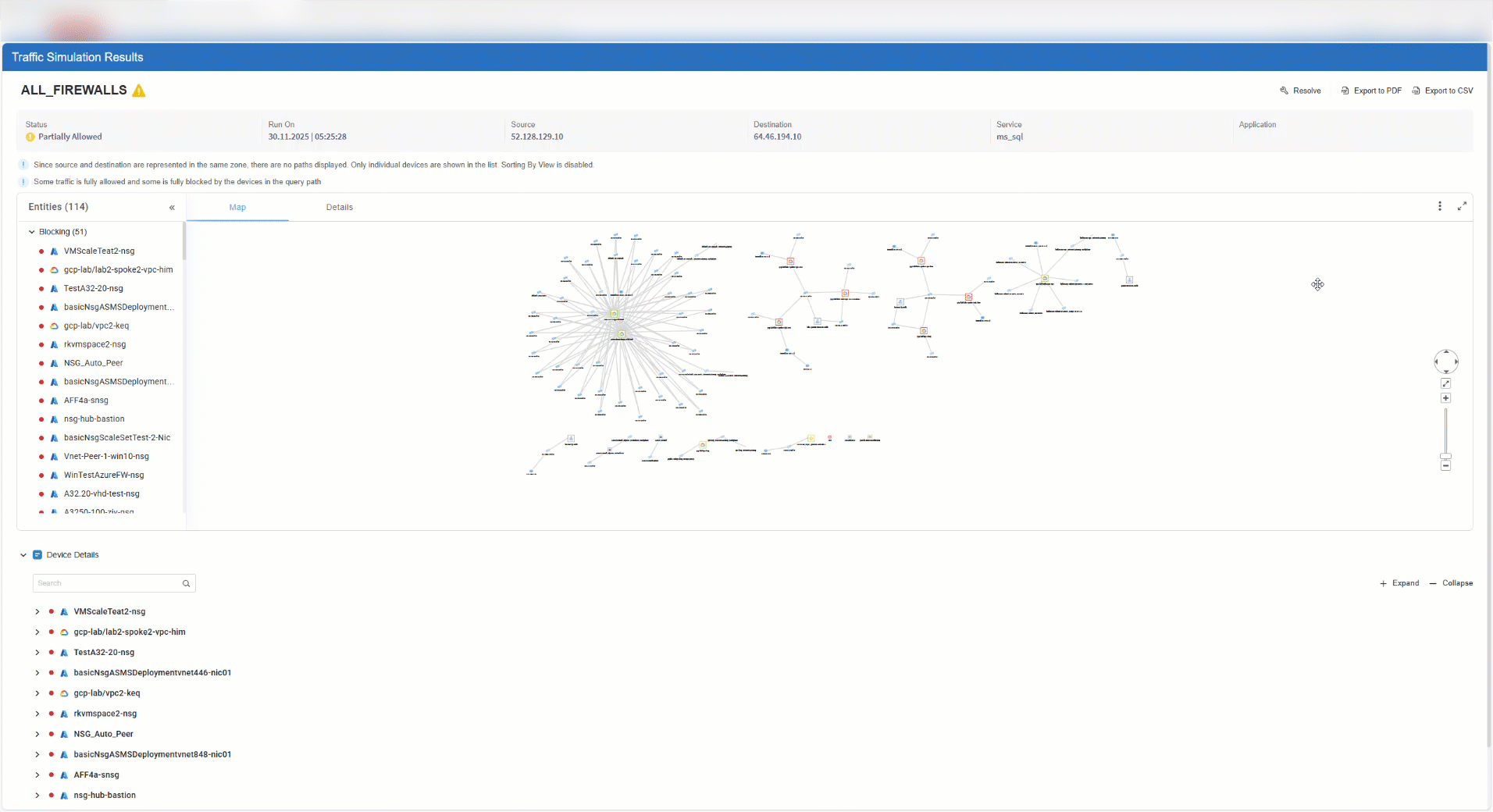
Task: Export results to PDF
Action: pyautogui.click(x=1371, y=91)
